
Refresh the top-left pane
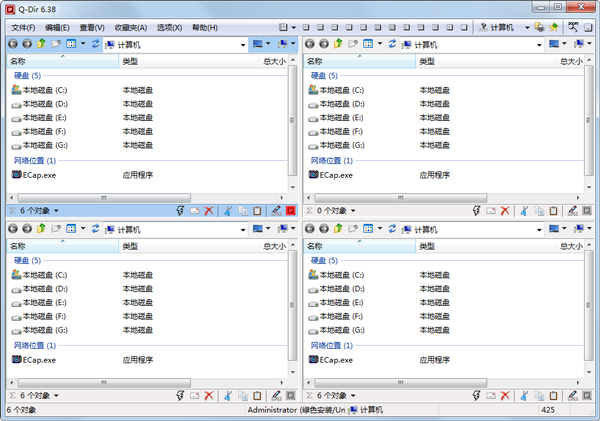(95, 44)
